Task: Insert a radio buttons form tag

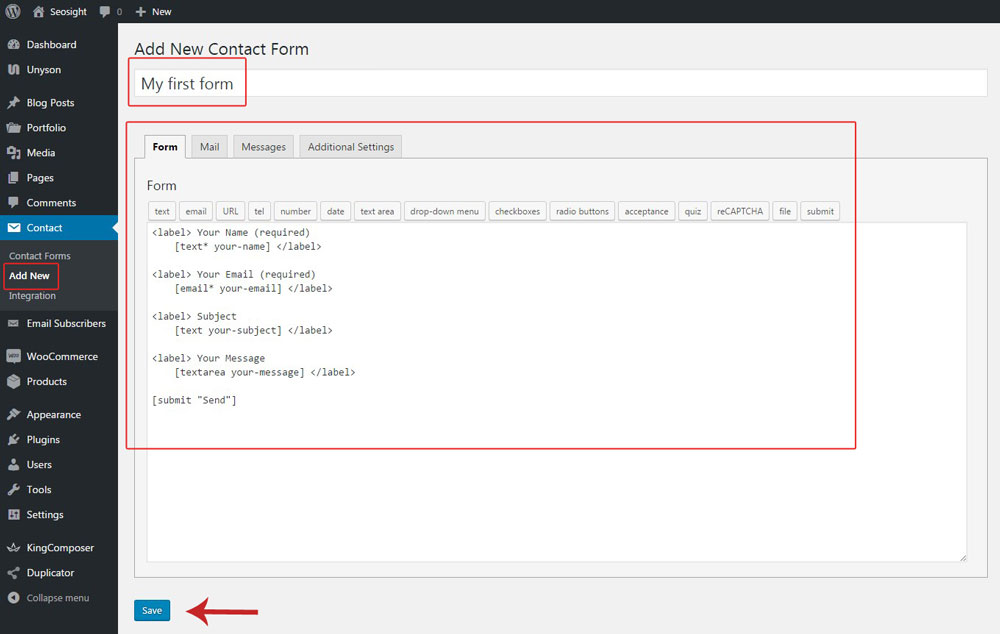Action: (x=582, y=211)
